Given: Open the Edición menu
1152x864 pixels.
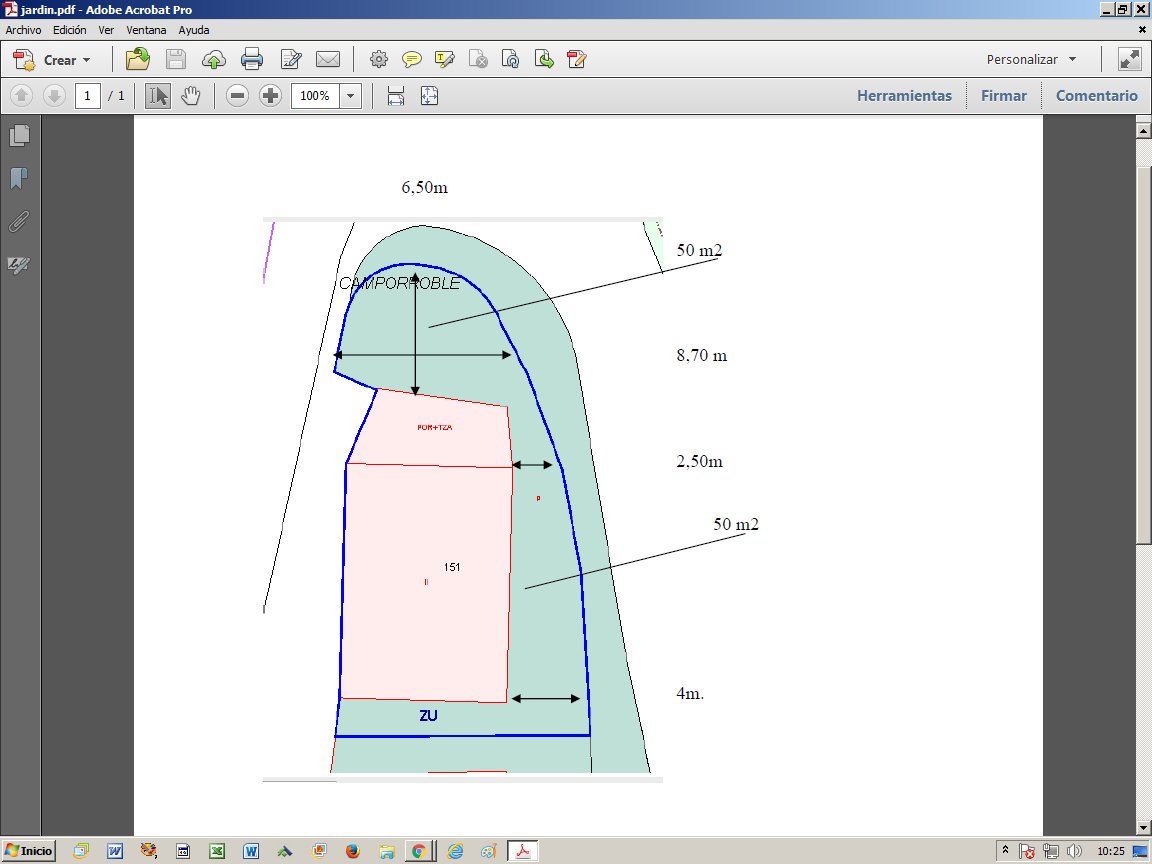Looking at the screenshot, I should click(x=70, y=30).
